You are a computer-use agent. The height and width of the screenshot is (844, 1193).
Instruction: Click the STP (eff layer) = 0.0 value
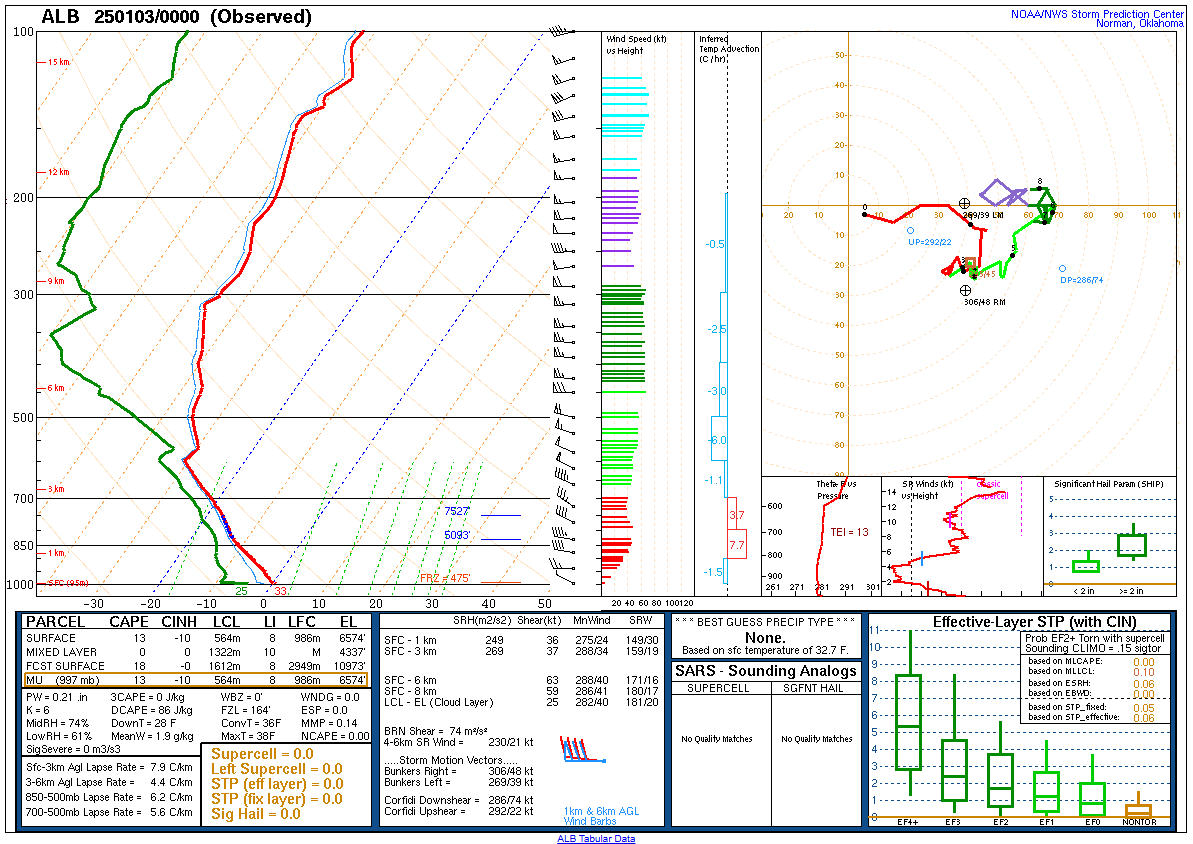coord(277,784)
